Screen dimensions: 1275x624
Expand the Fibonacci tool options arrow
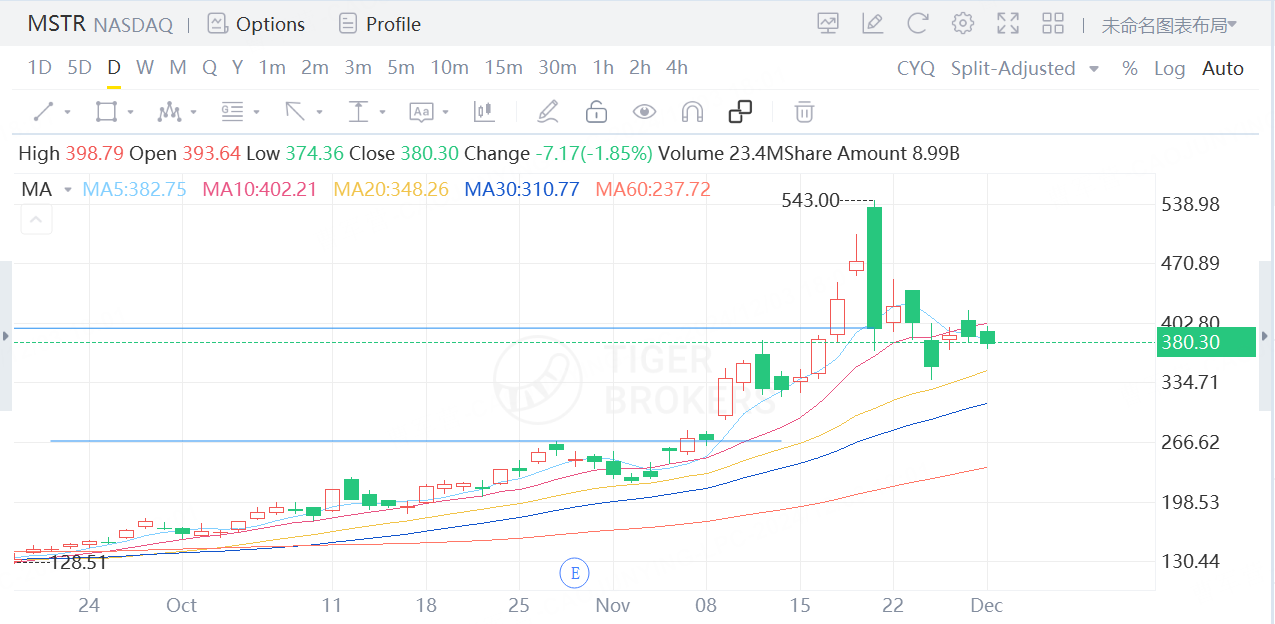[x=257, y=113]
